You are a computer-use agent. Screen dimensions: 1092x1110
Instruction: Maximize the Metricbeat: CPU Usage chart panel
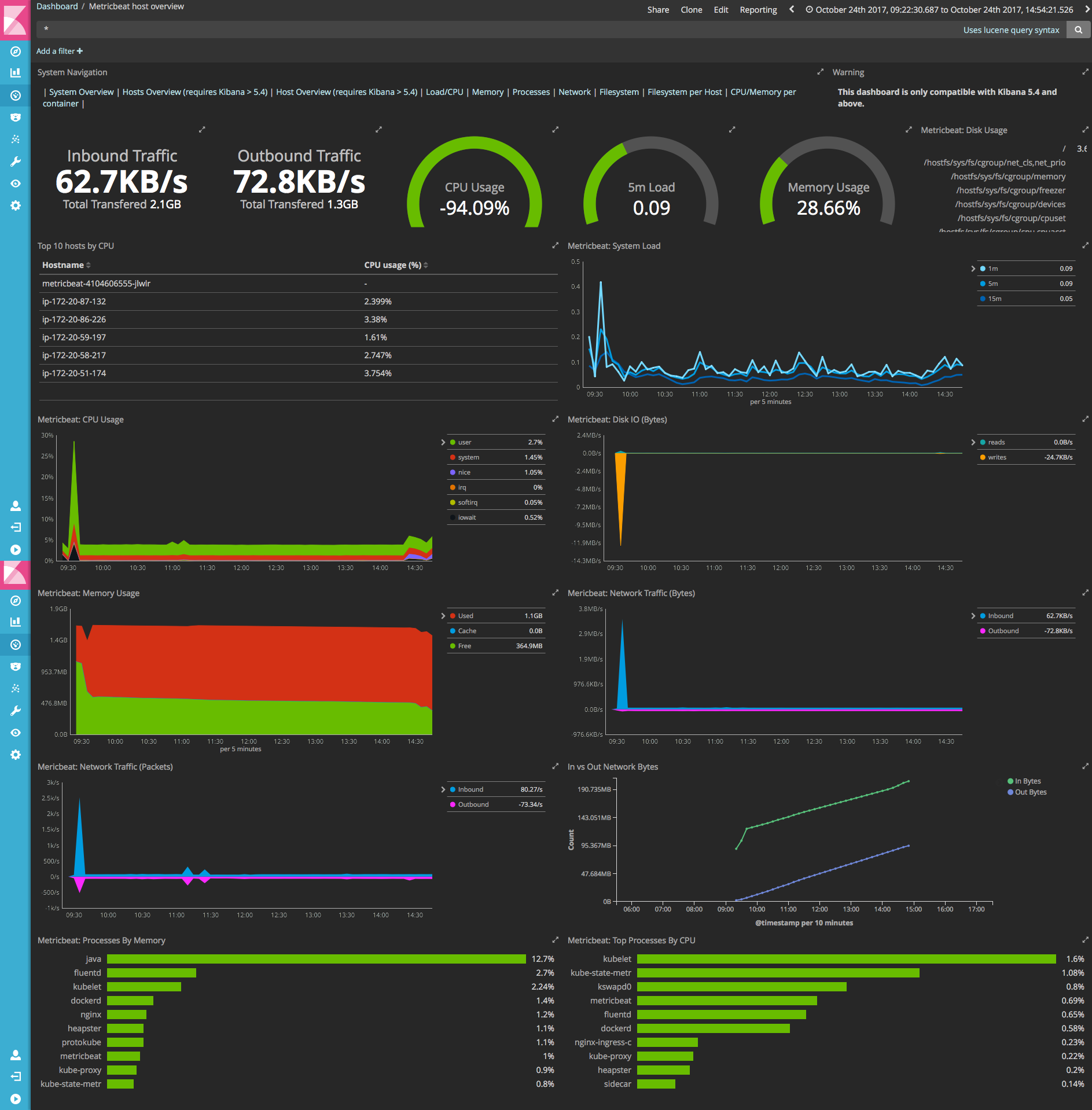[x=556, y=419]
